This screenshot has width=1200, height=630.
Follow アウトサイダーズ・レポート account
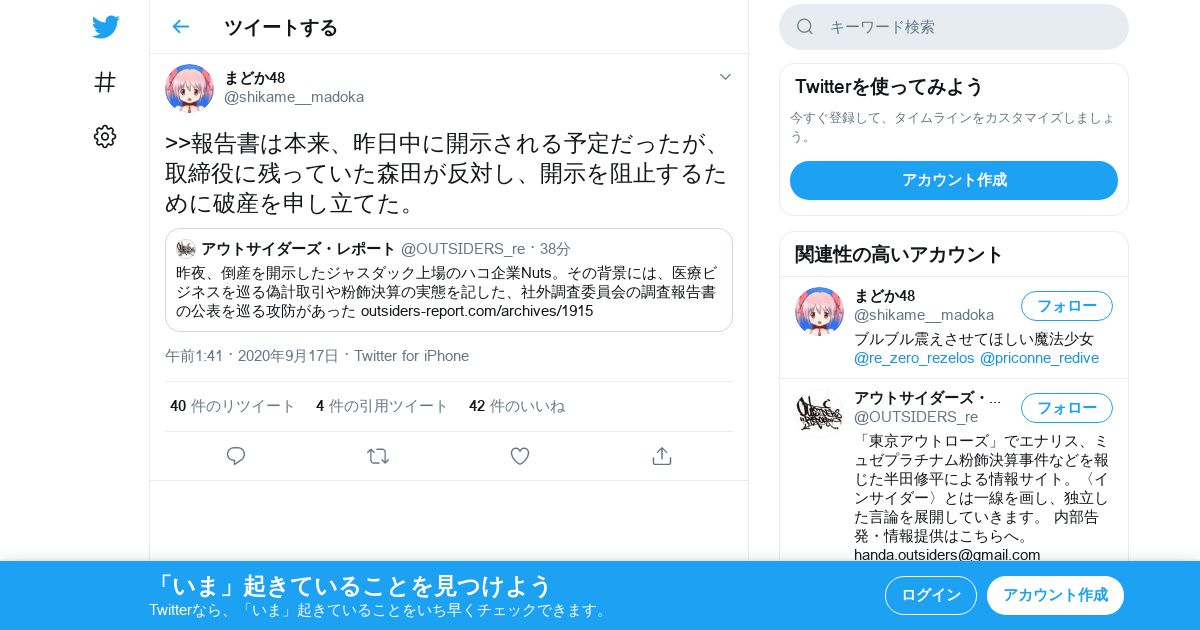click(x=1067, y=408)
